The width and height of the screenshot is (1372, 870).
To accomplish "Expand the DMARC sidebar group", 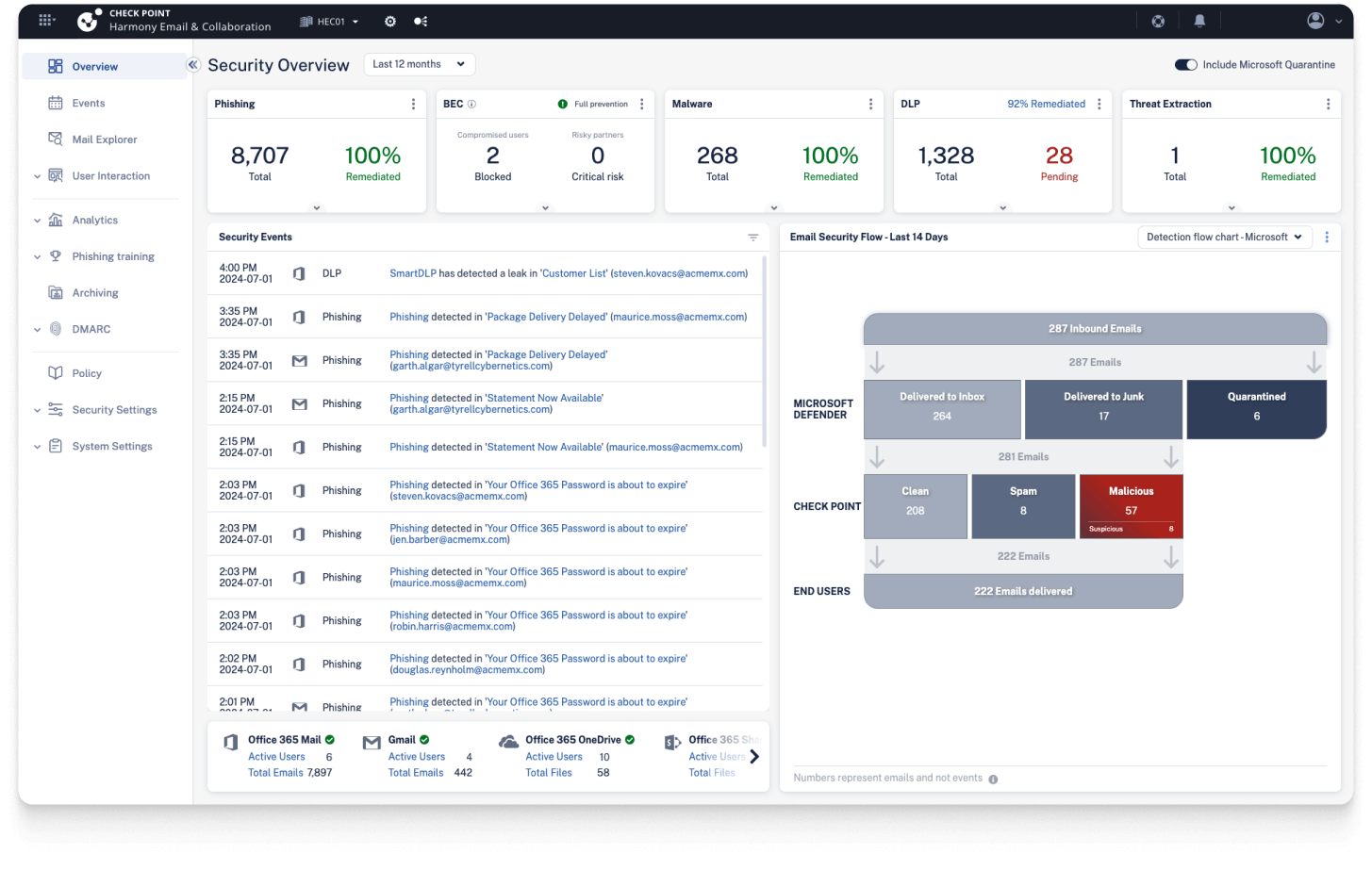I will 38,330.
